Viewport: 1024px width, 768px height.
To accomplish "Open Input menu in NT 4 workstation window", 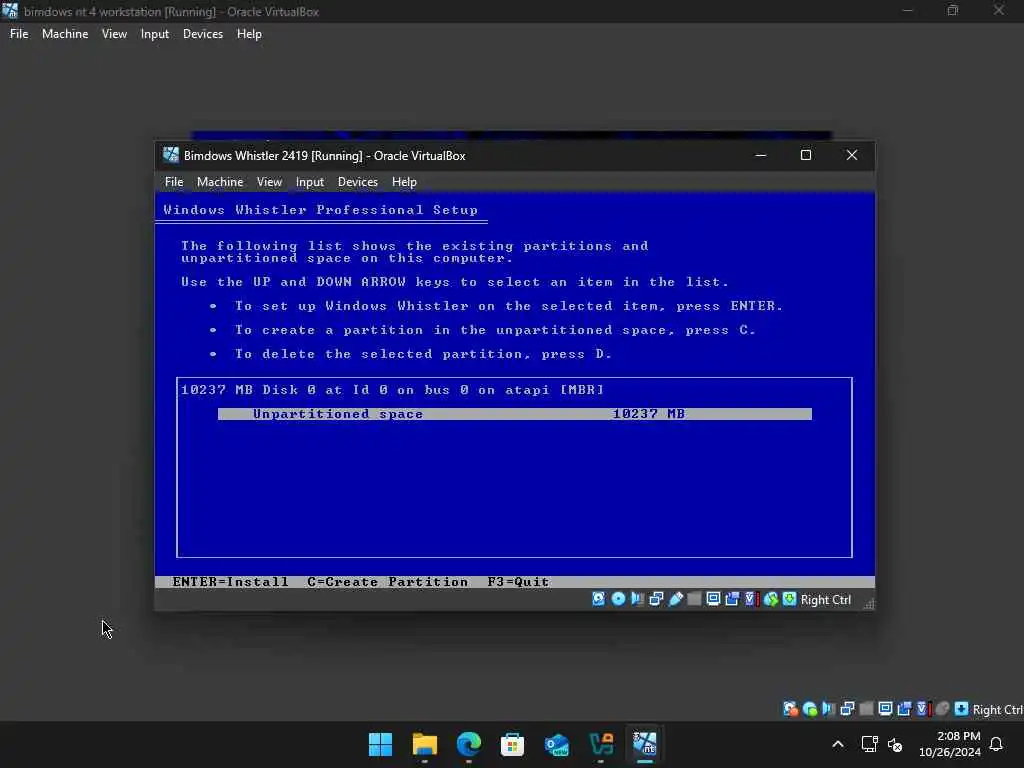I will (155, 33).
